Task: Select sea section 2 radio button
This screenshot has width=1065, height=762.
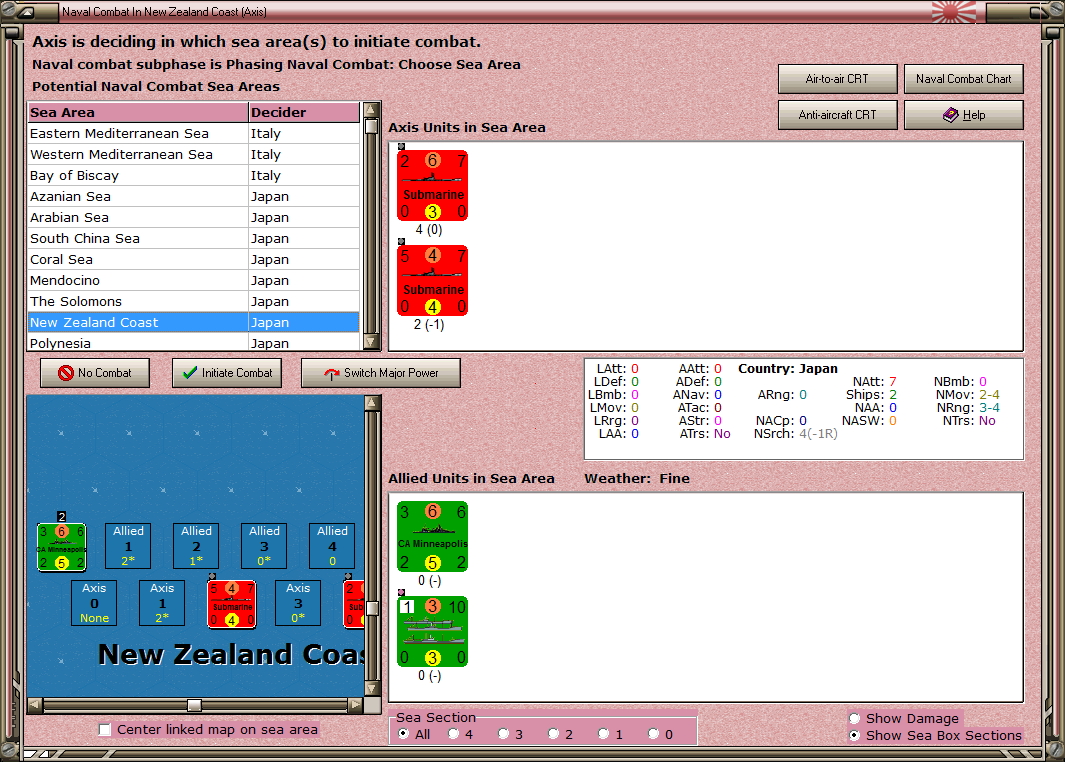Action: coord(554,734)
